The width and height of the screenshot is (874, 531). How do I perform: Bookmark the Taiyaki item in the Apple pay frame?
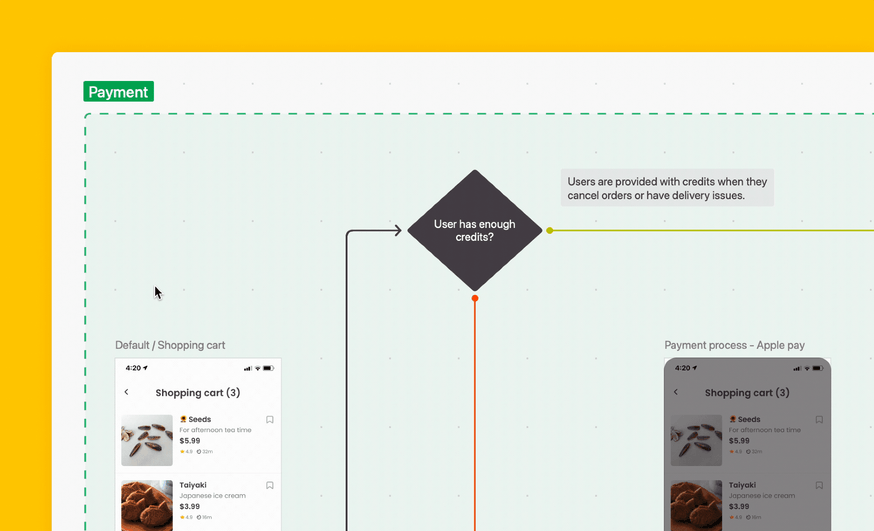tap(819, 485)
